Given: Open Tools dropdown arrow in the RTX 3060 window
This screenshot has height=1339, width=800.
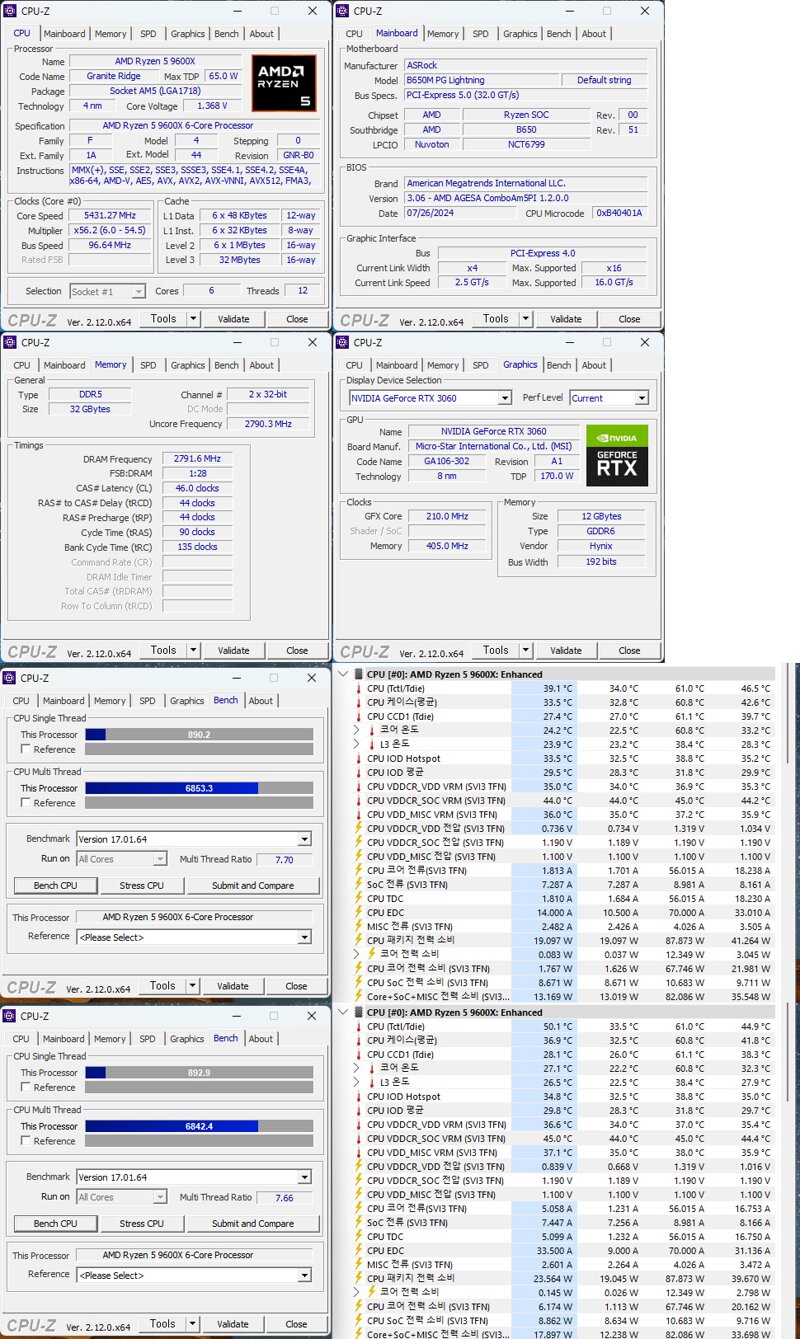Looking at the screenshot, I should pyautogui.click(x=527, y=650).
